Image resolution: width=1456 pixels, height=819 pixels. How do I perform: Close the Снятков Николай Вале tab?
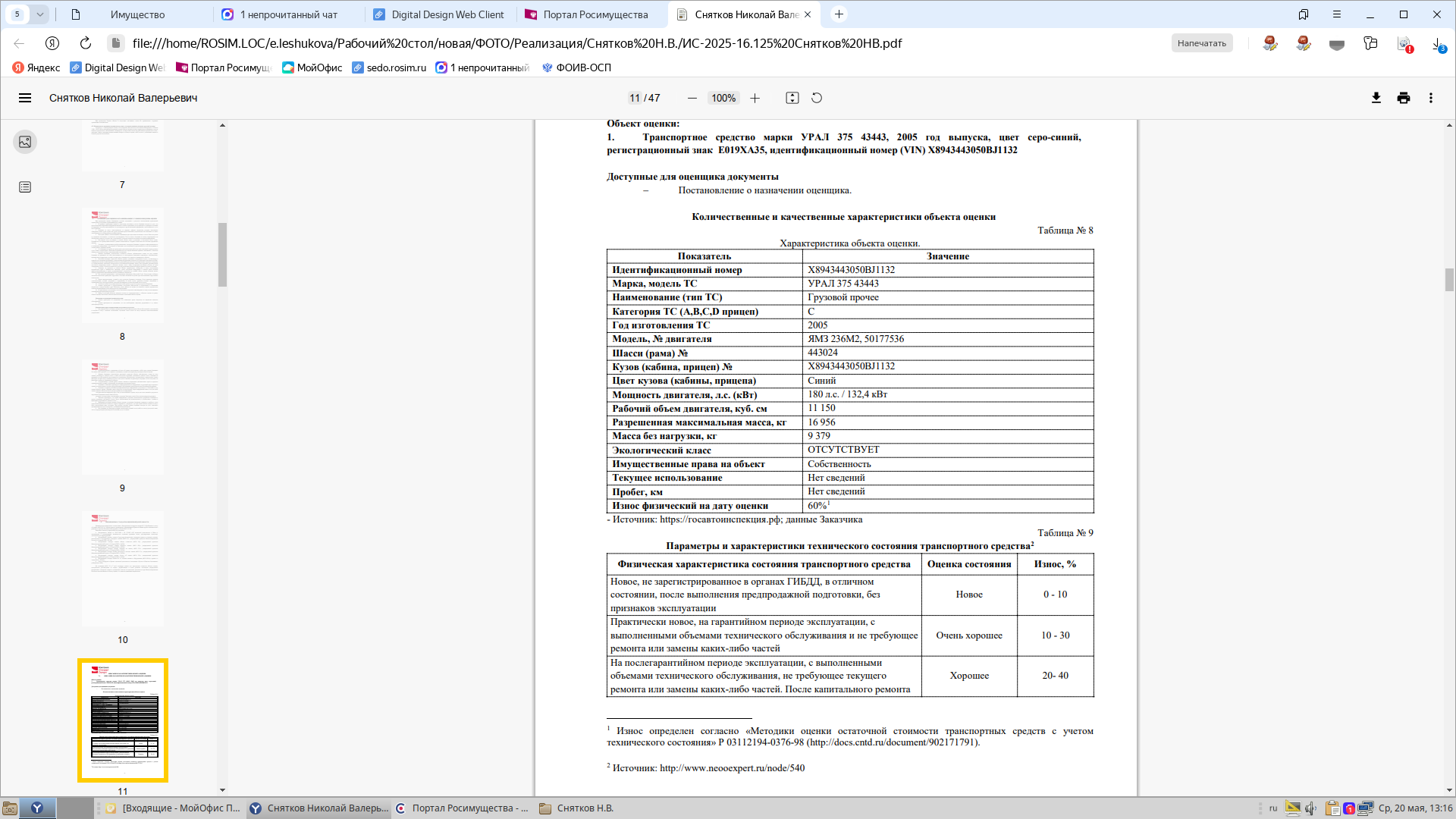808,14
